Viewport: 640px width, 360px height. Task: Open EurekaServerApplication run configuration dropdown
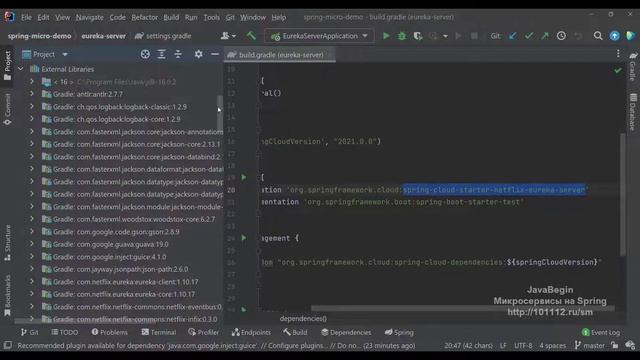point(319,36)
